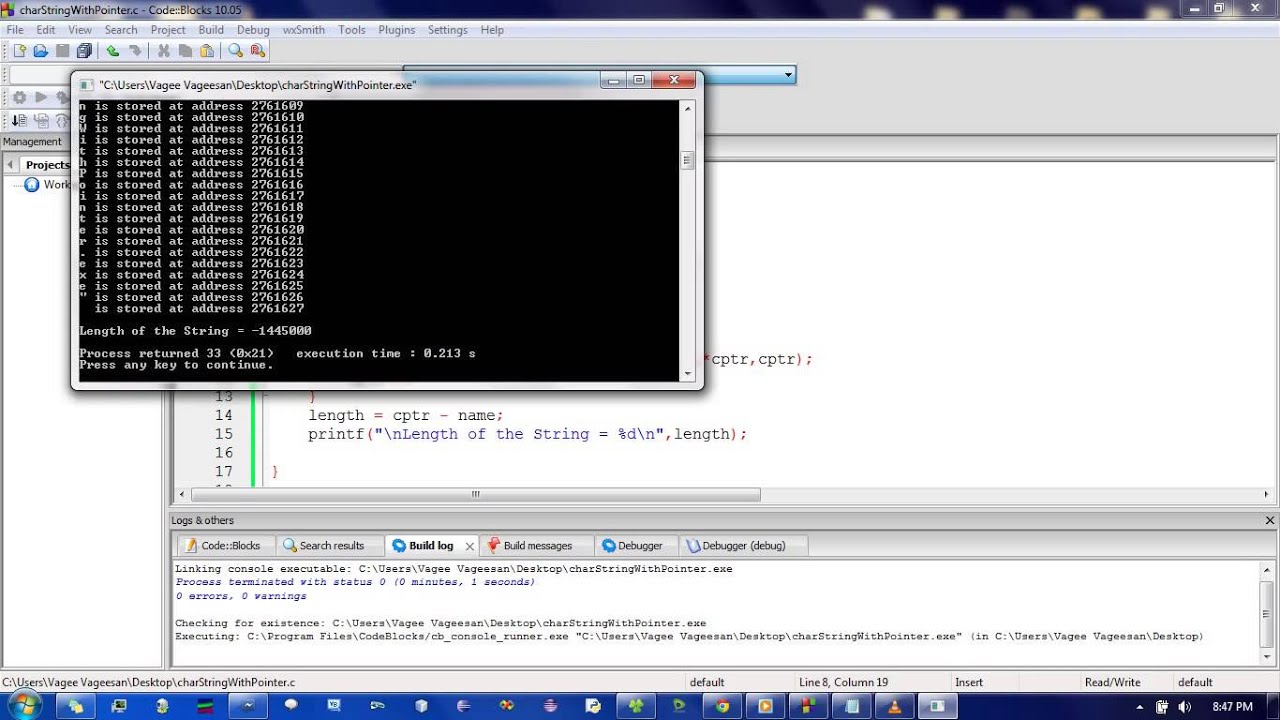This screenshot has height=720, width=1280.
Task: Open the Build menu
Action: (211, 30)
